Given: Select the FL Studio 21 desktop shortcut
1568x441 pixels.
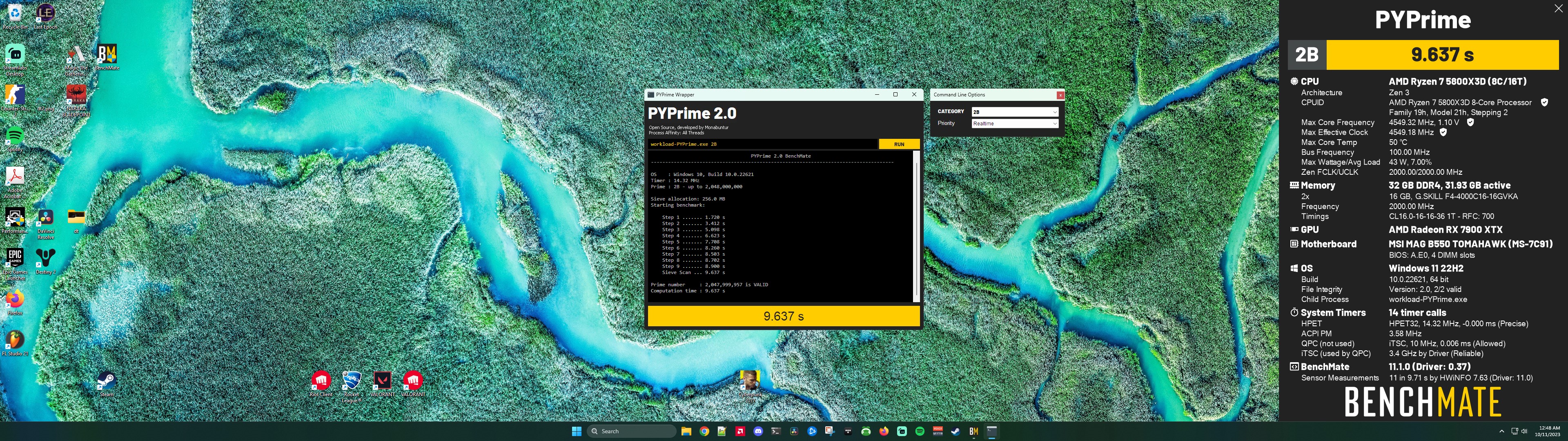Looking at the screenshot, I should point(15,343).
